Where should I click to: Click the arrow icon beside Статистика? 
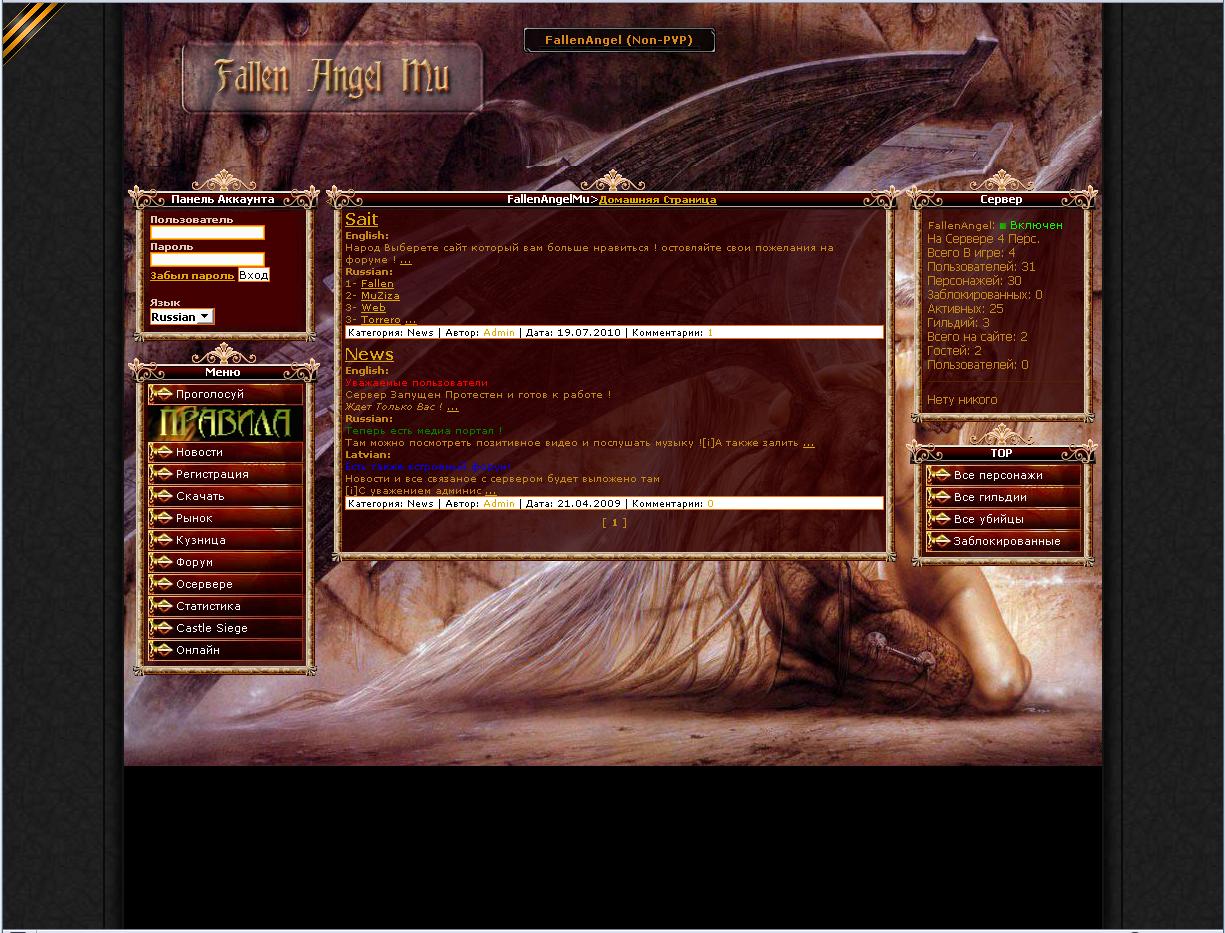[x=161, y=606]
